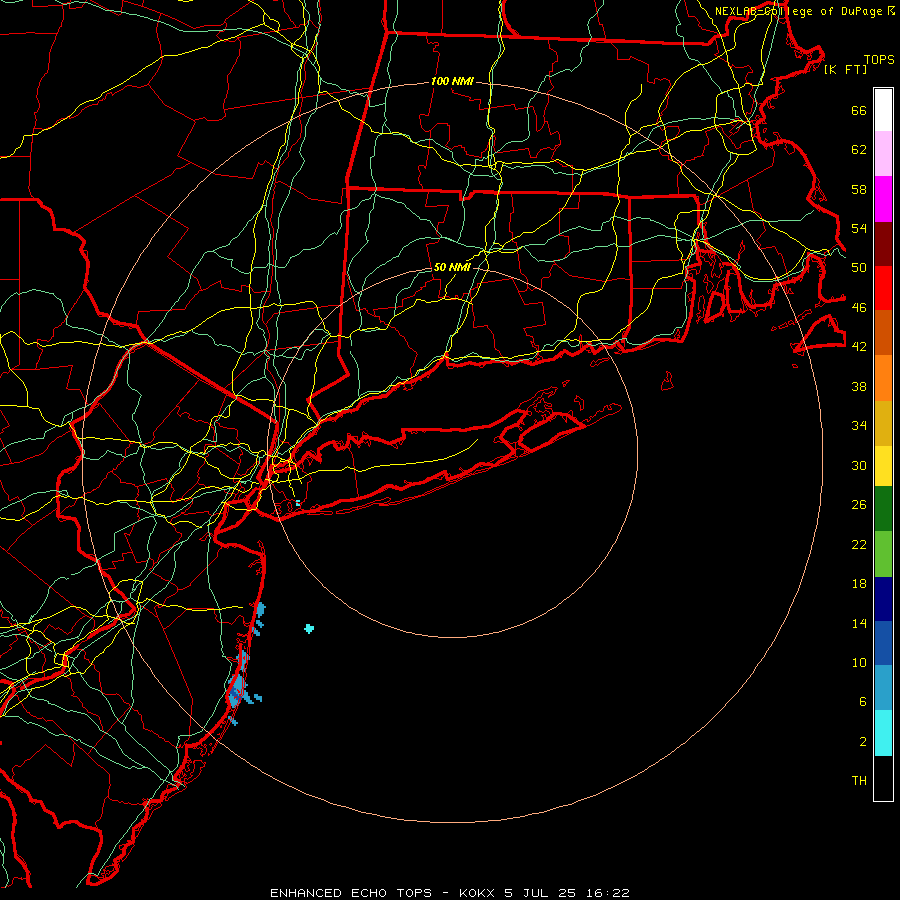Click the navy blue legend swatch
Screen dimensions: 900x900
883,599
